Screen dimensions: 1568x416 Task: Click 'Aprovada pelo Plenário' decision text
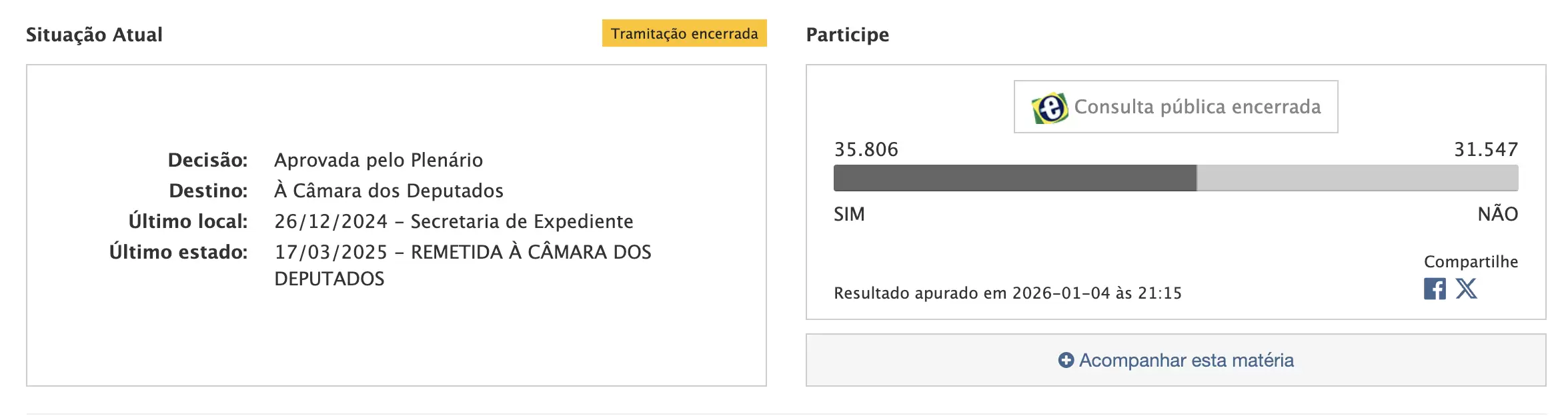(x=378, y=160)
